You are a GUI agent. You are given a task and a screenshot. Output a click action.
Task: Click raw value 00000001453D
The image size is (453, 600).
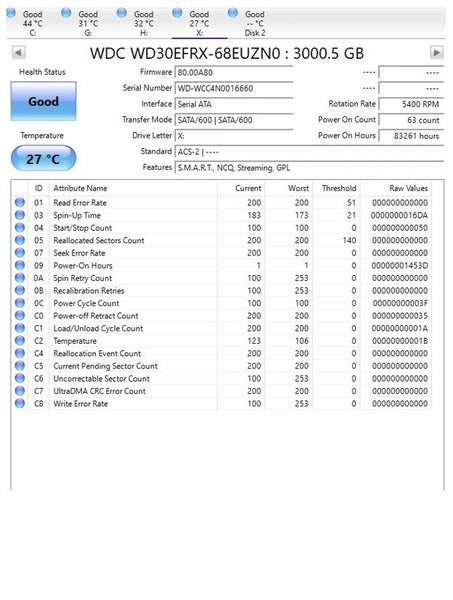coord(399,266)
